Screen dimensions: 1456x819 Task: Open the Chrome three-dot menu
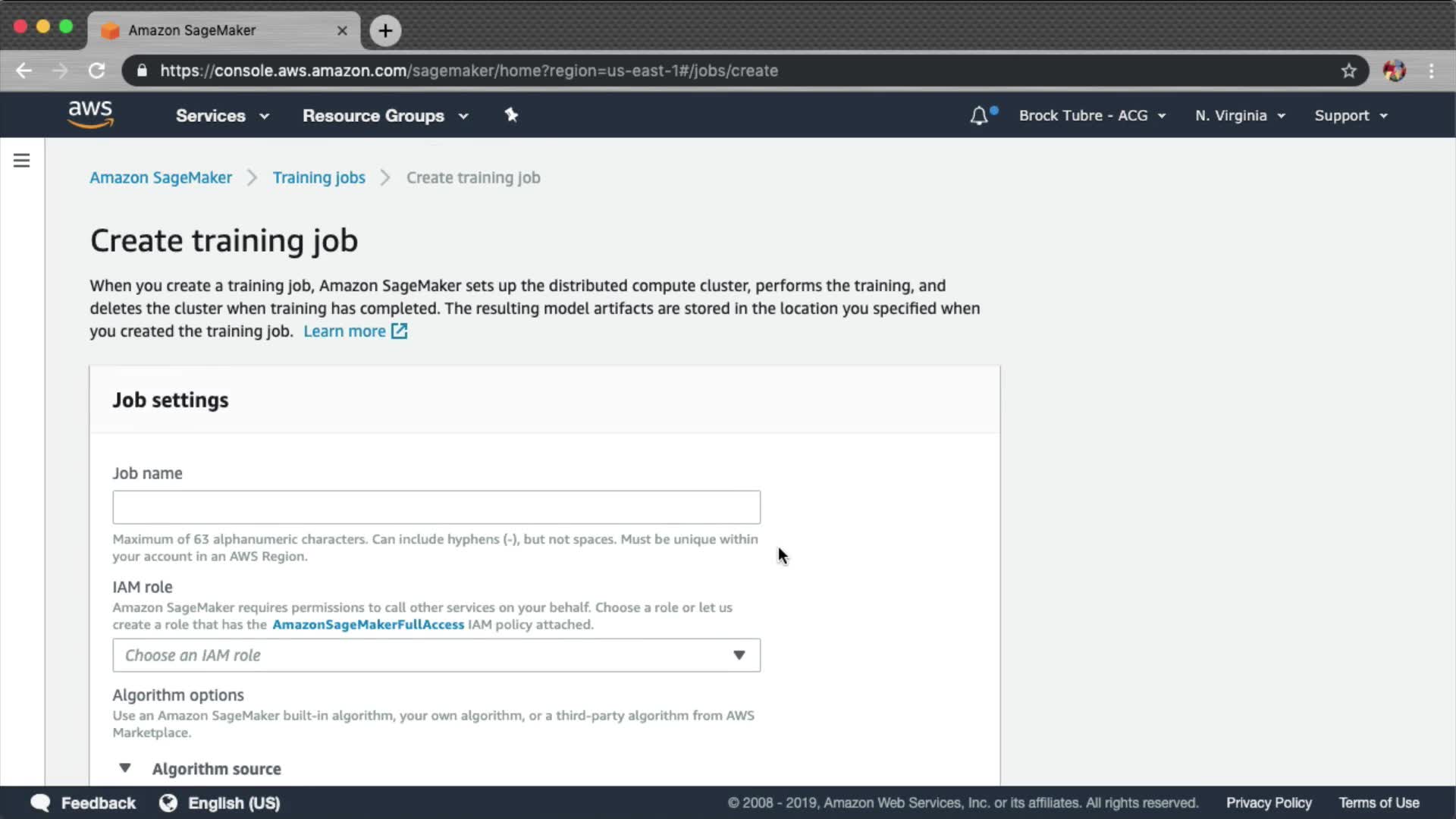1431,71
